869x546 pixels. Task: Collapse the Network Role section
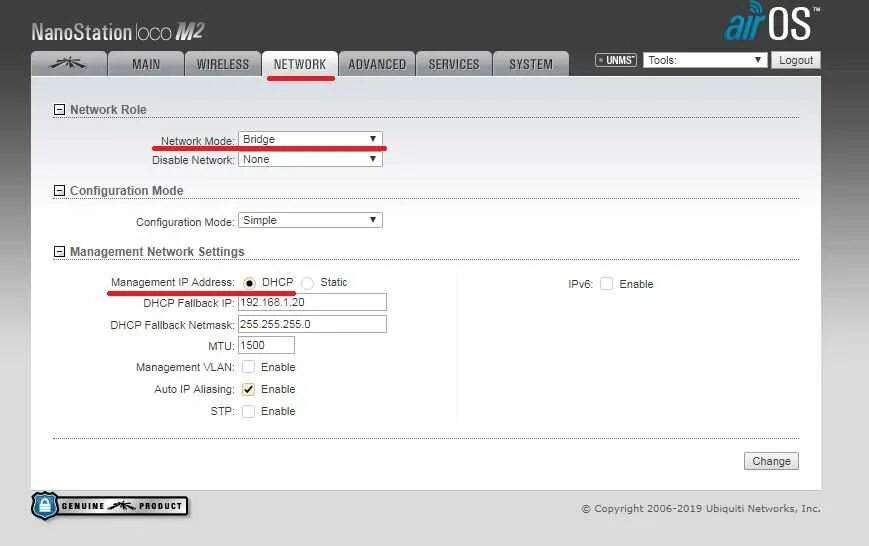coord(59,110)
